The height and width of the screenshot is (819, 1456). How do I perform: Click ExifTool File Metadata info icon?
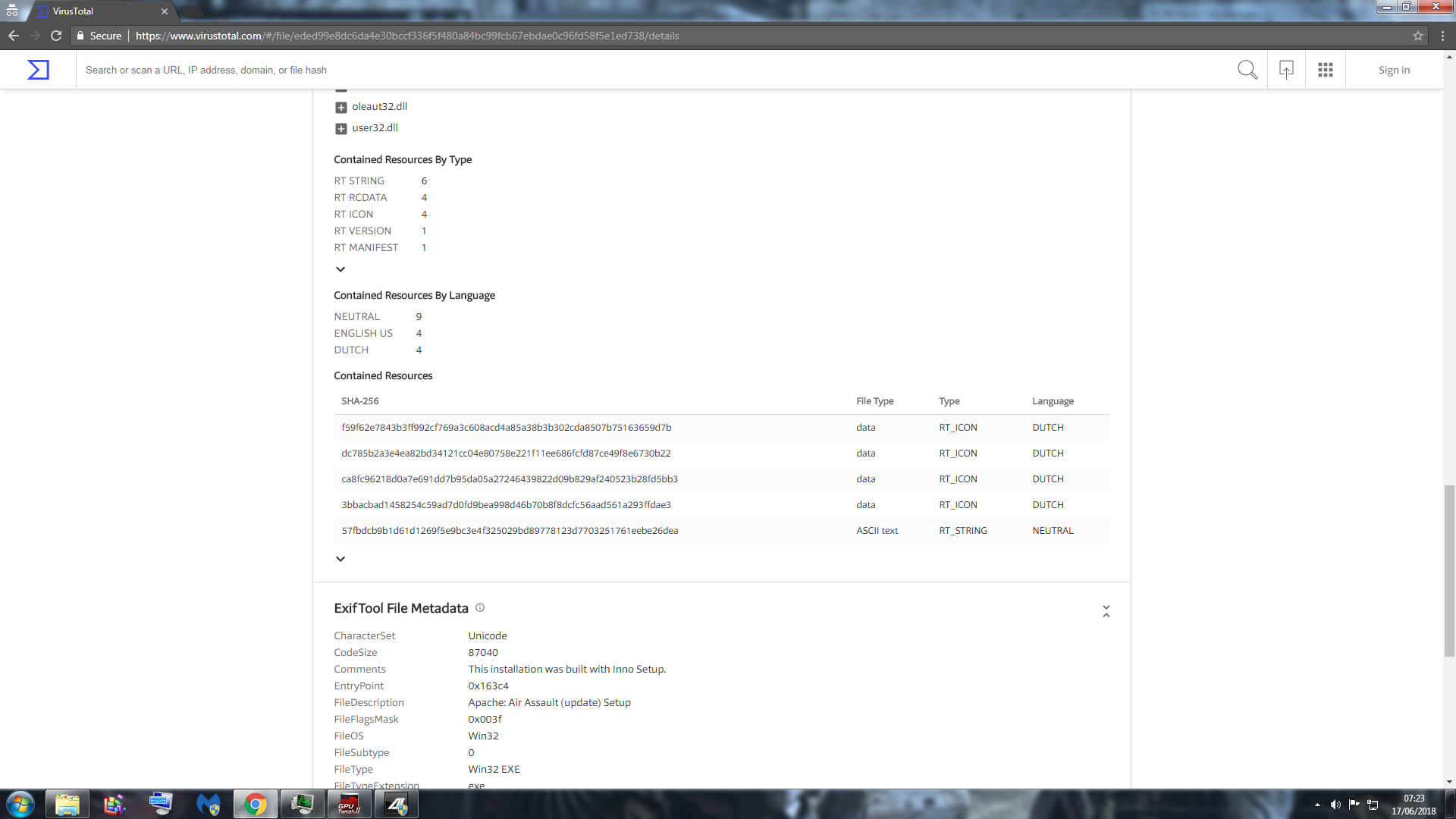(x=480, y=607)
